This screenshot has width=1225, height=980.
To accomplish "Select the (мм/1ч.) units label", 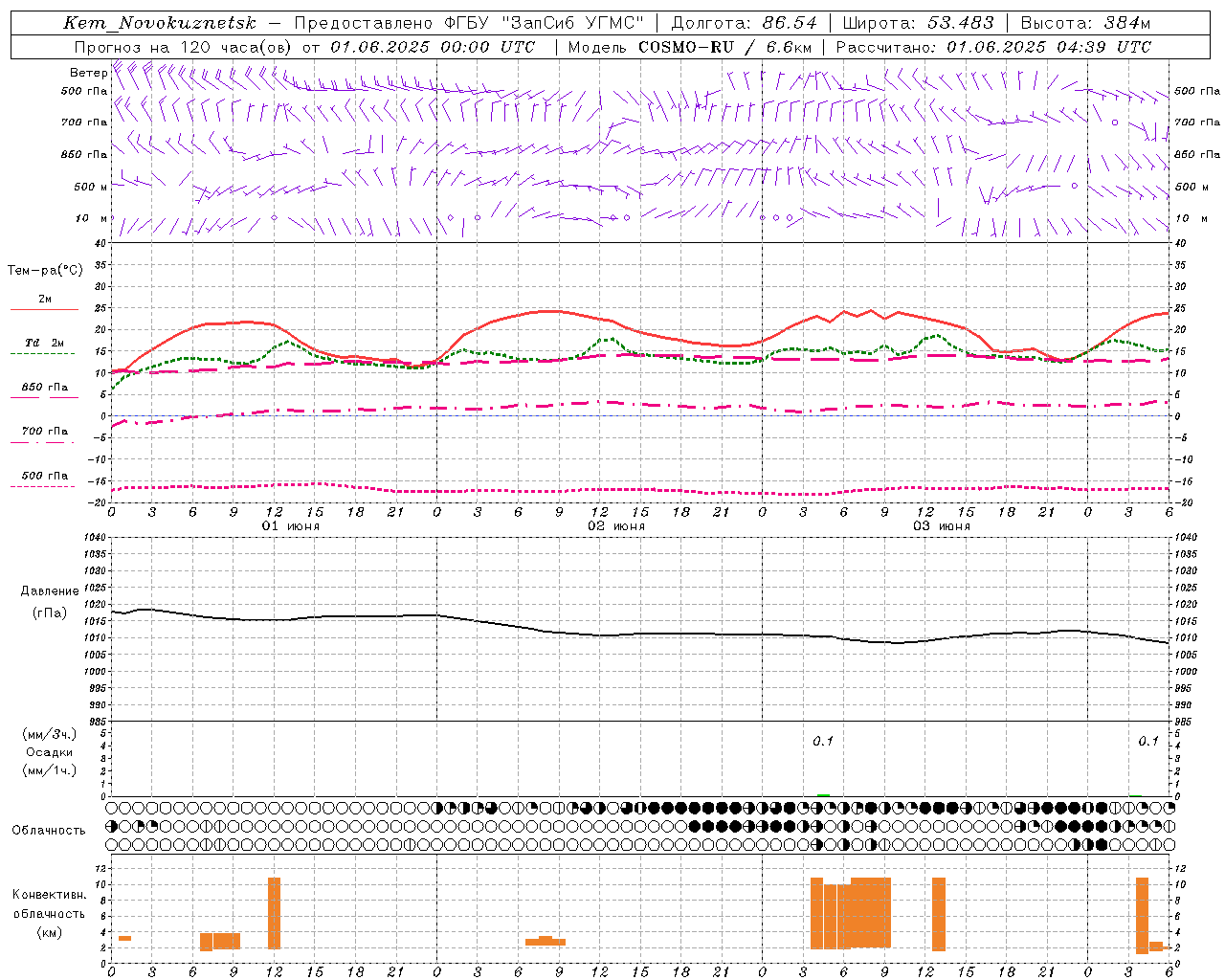I will (49, 770).
